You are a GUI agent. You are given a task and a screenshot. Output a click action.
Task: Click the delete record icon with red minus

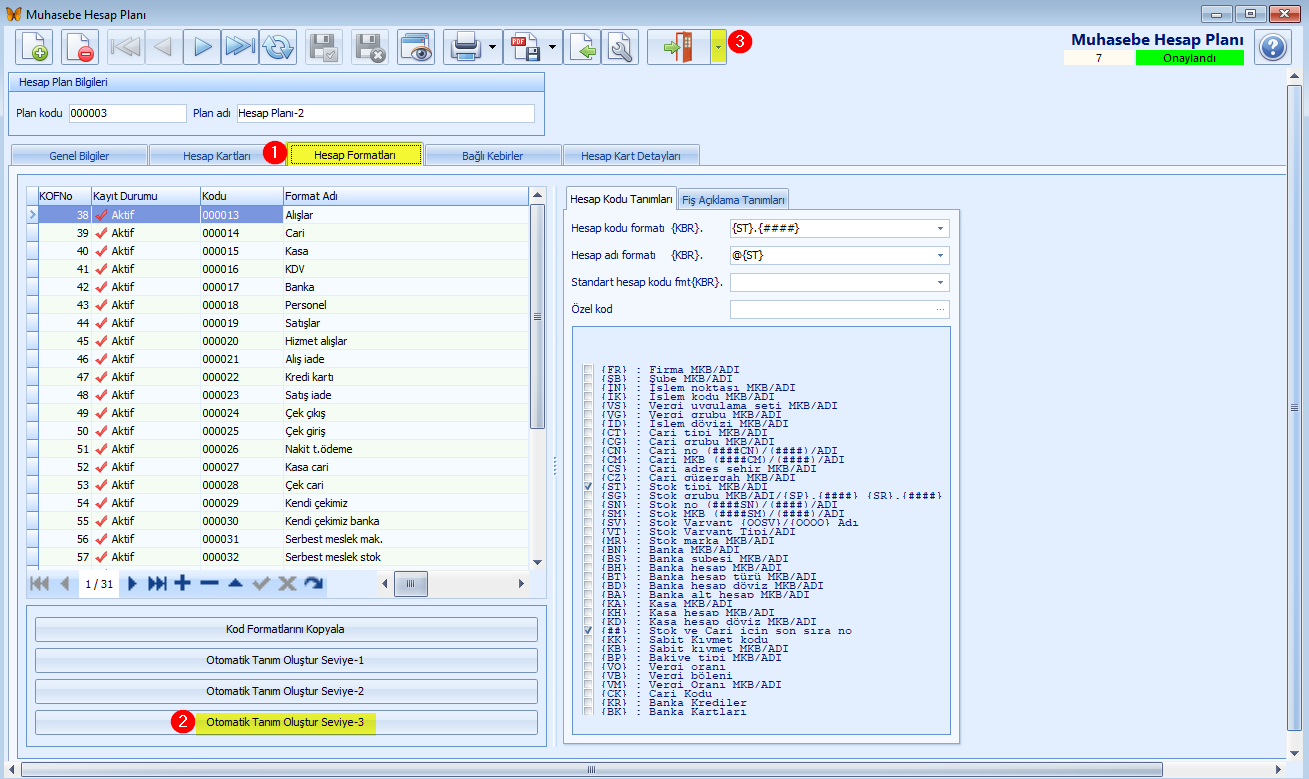pos(80,47)
